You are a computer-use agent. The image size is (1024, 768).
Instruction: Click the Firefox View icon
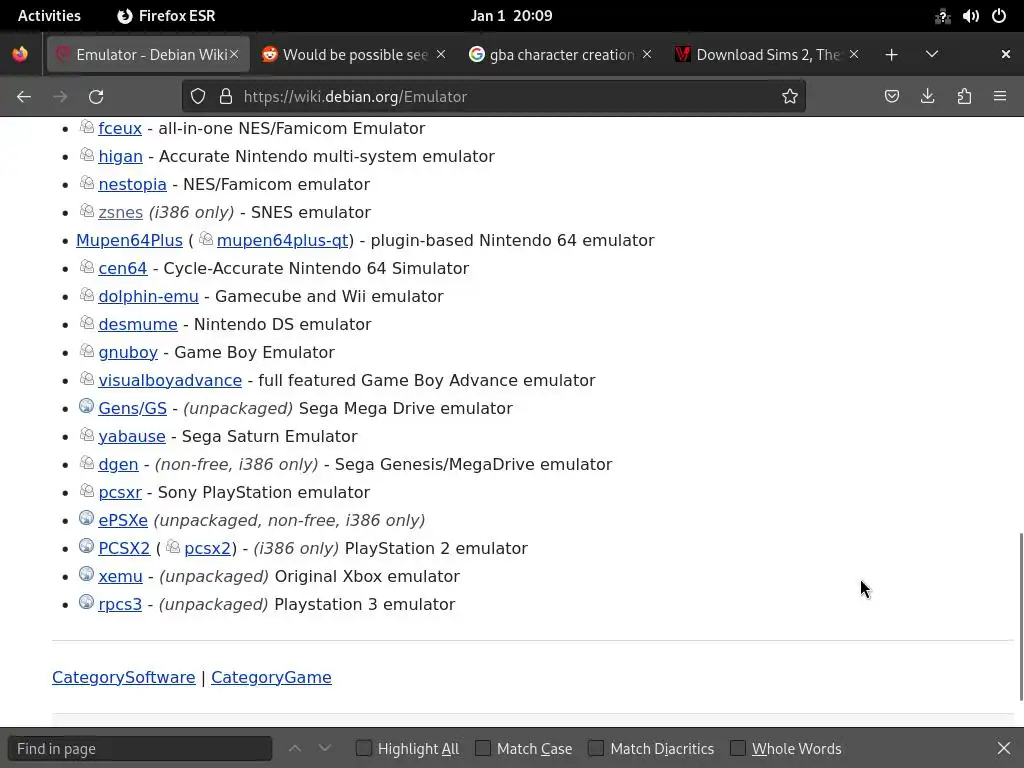coord(20,54)
